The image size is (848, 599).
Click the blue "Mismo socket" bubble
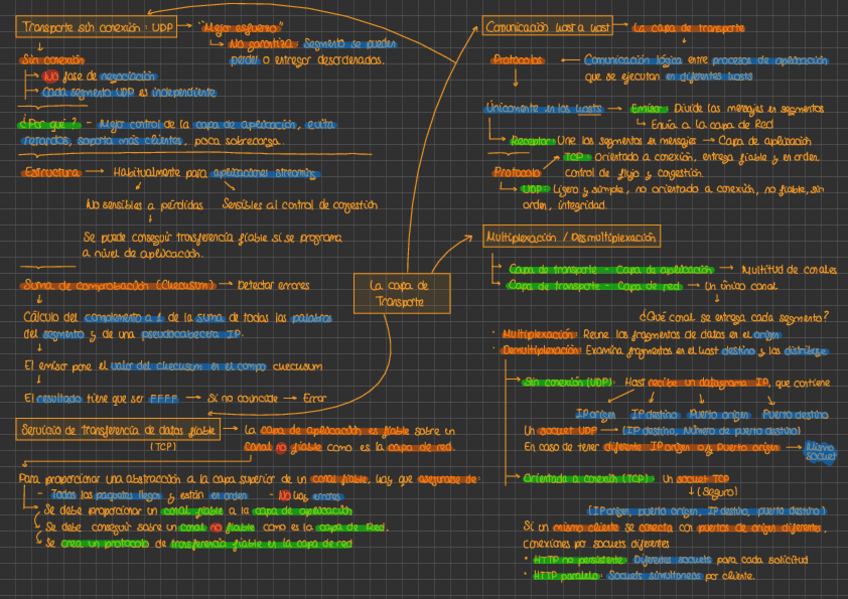(820, 452)
